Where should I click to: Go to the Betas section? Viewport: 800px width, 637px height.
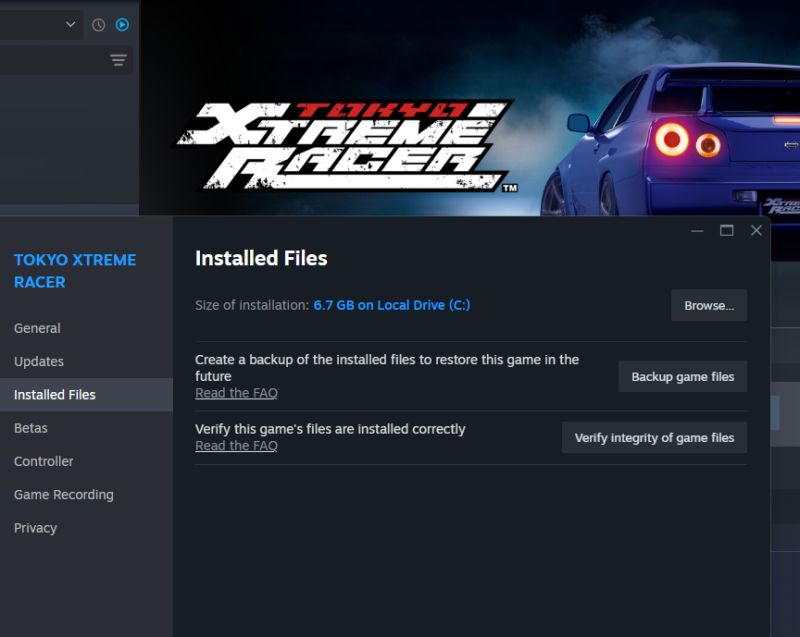[x=31, y=428]
